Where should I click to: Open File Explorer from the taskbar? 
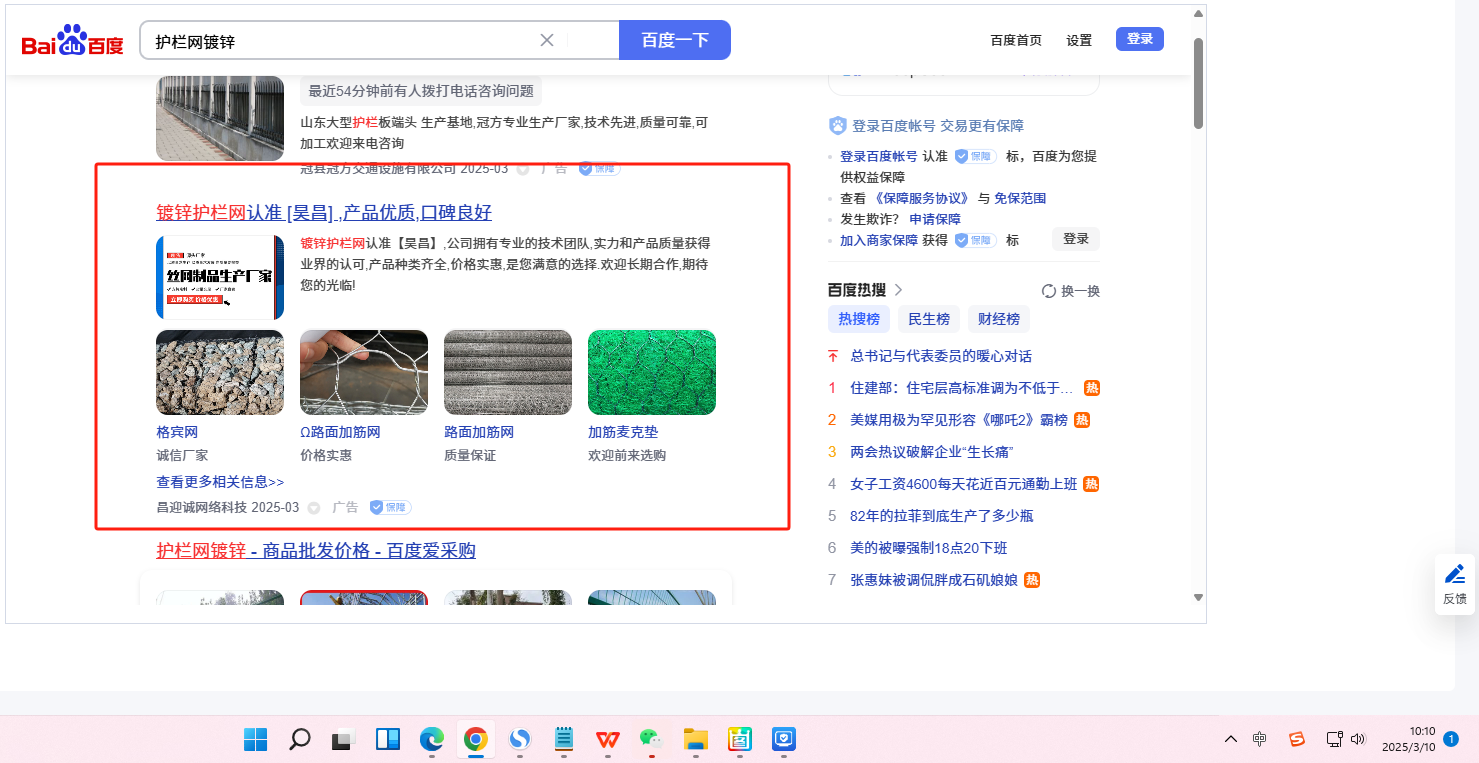click(x=695, y=739)
